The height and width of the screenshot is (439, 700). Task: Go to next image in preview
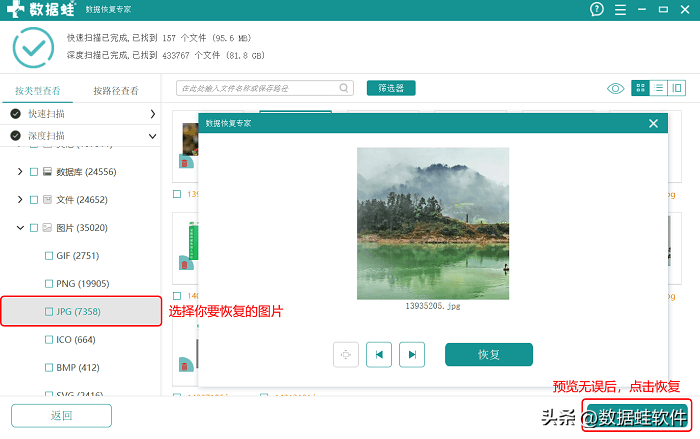tap(412, 355)
